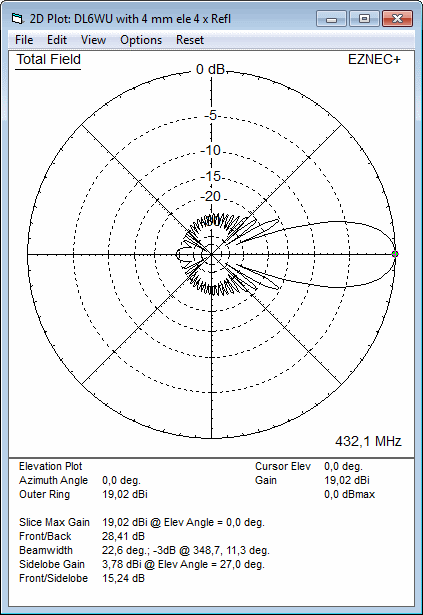Click the Reset menu item
Image resolution: width=423 pixels, height=615 pixels.
point(190,40)
